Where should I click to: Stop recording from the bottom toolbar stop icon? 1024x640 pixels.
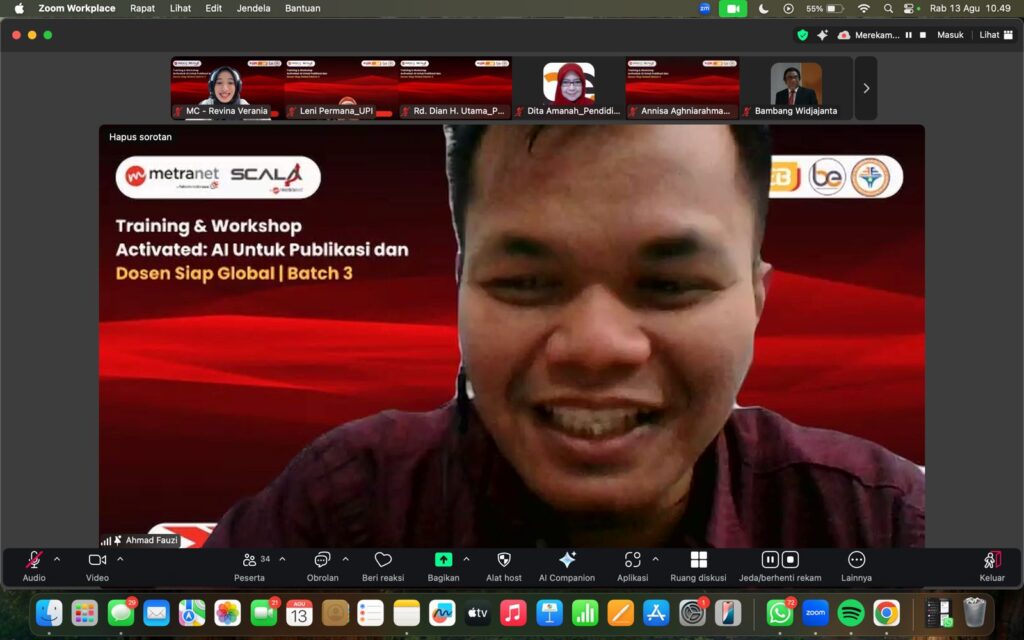click(790, 560)
